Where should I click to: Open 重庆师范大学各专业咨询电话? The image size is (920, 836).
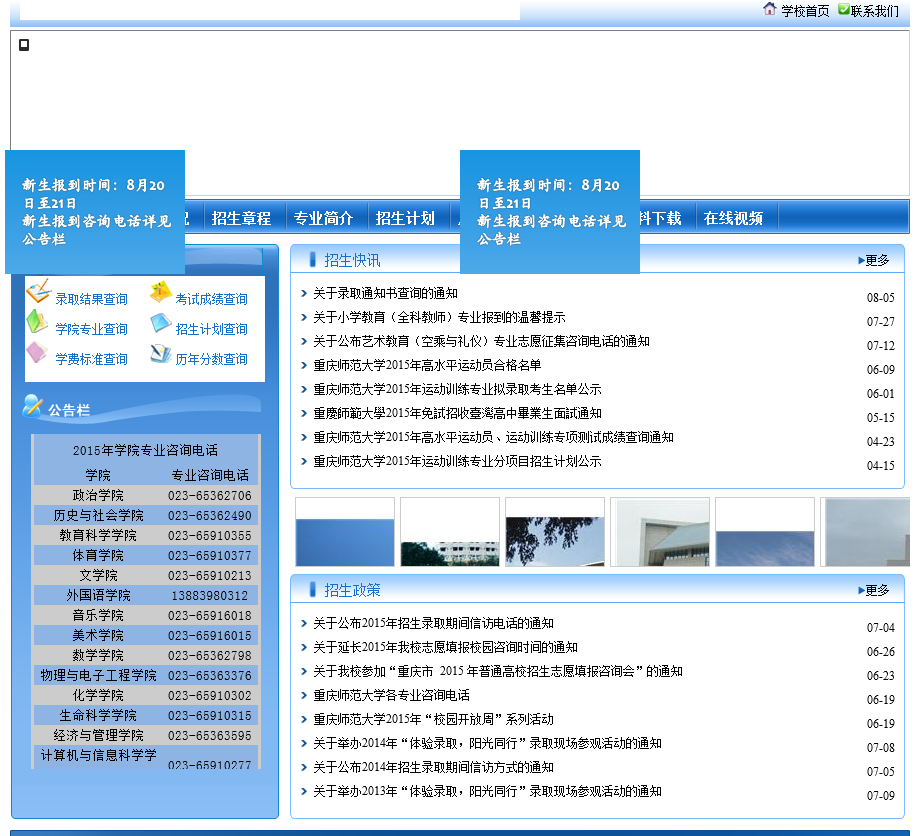pyautogui.click(x=391, y=695)
